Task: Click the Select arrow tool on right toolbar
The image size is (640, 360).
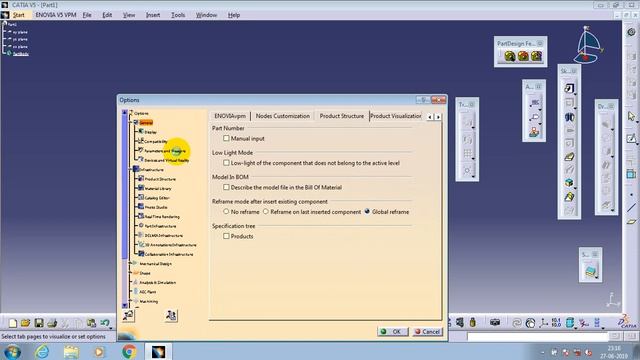Action: click(x=631, y=116)
